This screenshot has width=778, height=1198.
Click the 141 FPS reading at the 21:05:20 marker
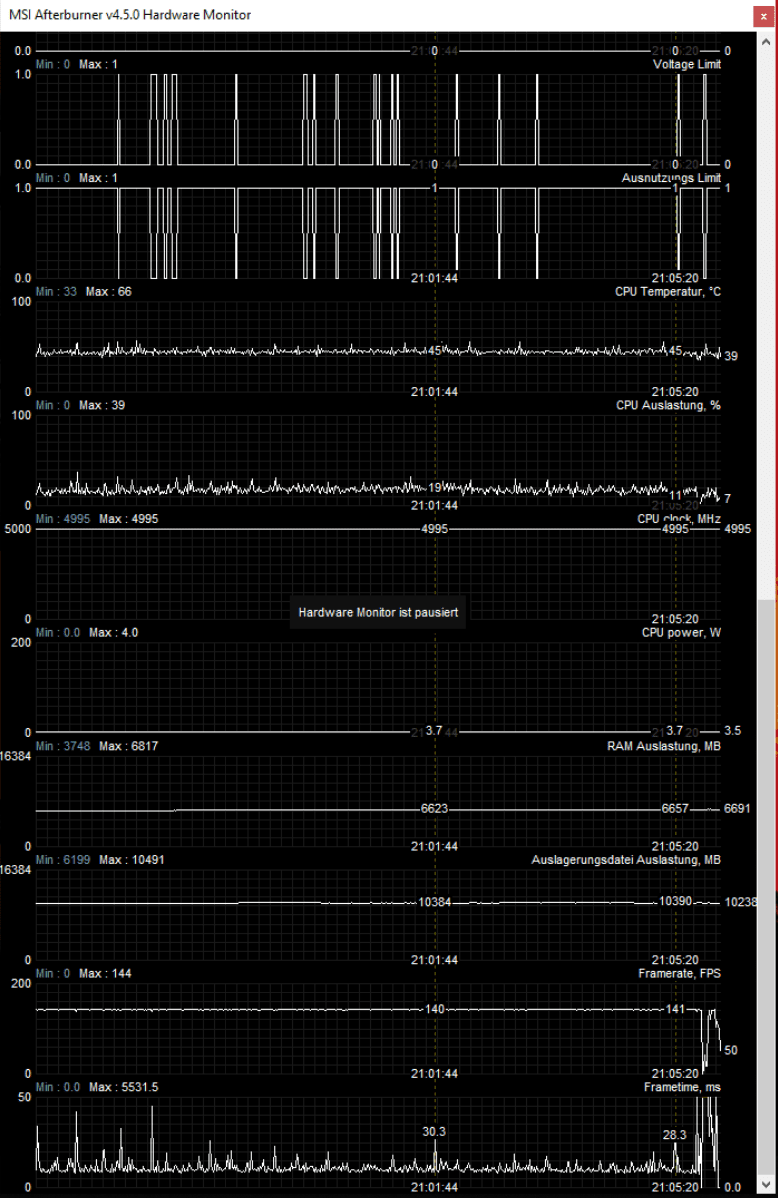point(675,1009)
